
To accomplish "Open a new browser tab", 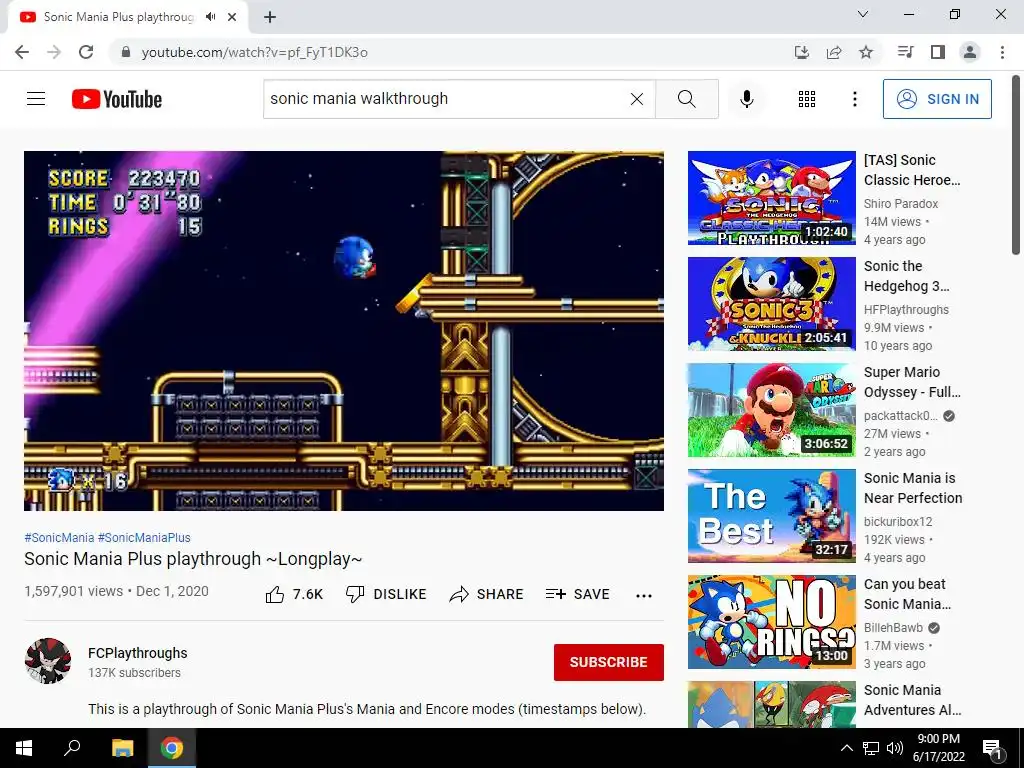I will 270,17.
